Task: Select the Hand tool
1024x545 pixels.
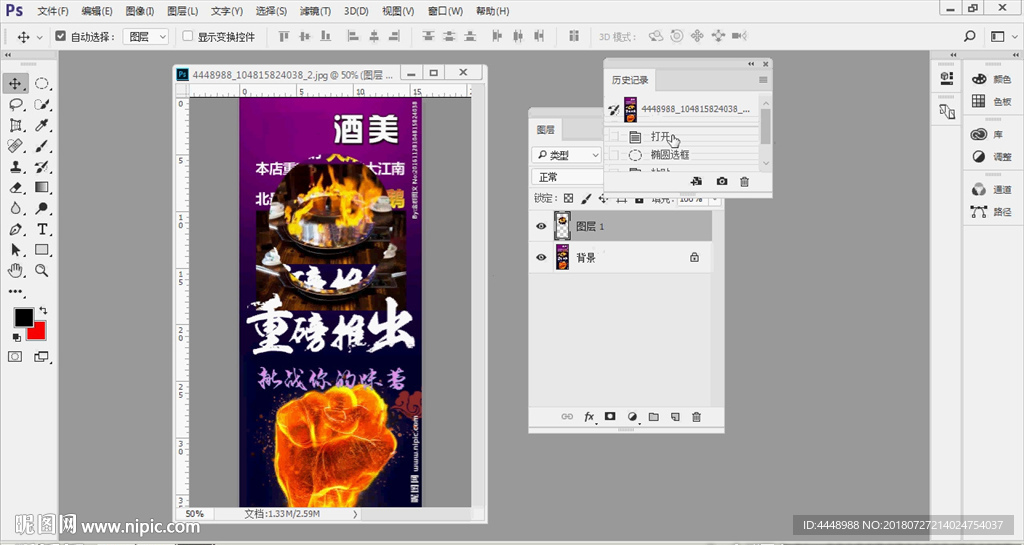Action: 16,271
